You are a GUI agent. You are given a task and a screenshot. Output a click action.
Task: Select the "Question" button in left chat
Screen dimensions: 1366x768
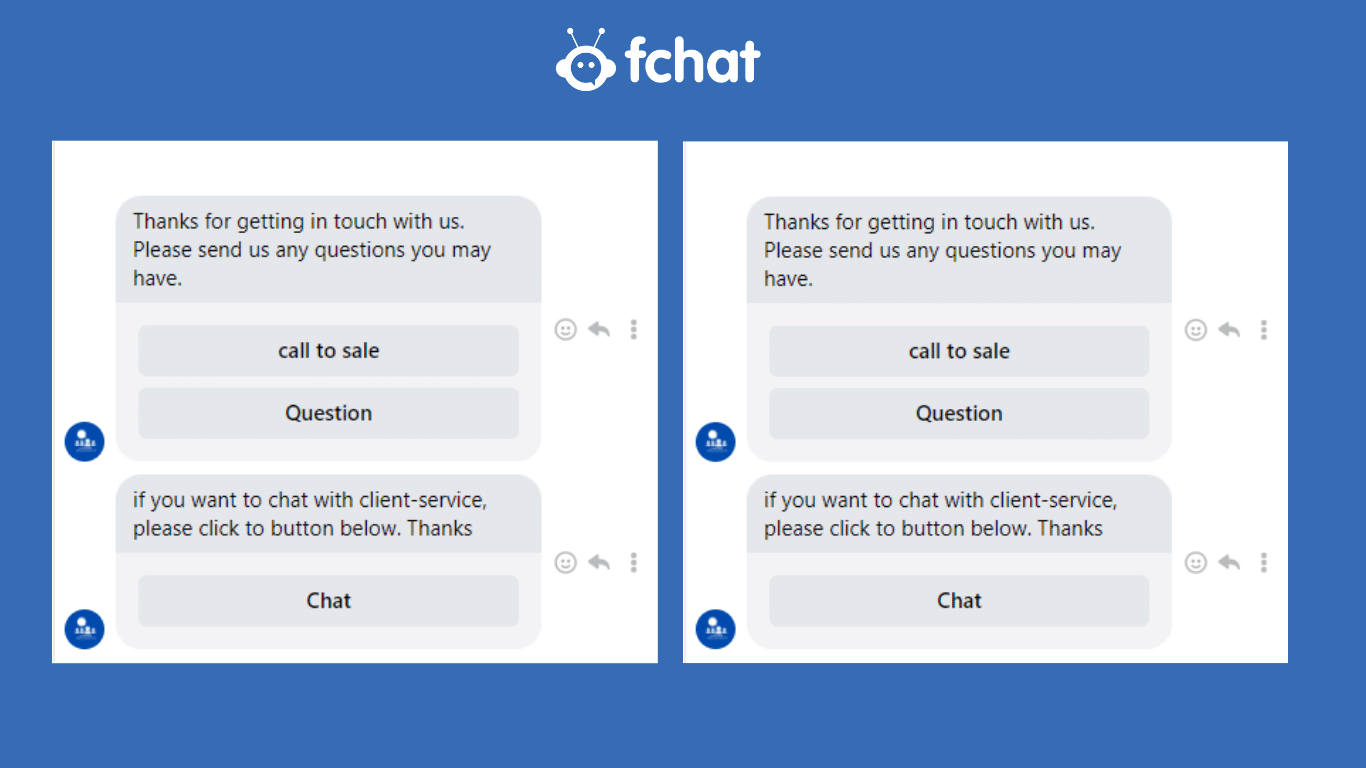coord(328,413)
